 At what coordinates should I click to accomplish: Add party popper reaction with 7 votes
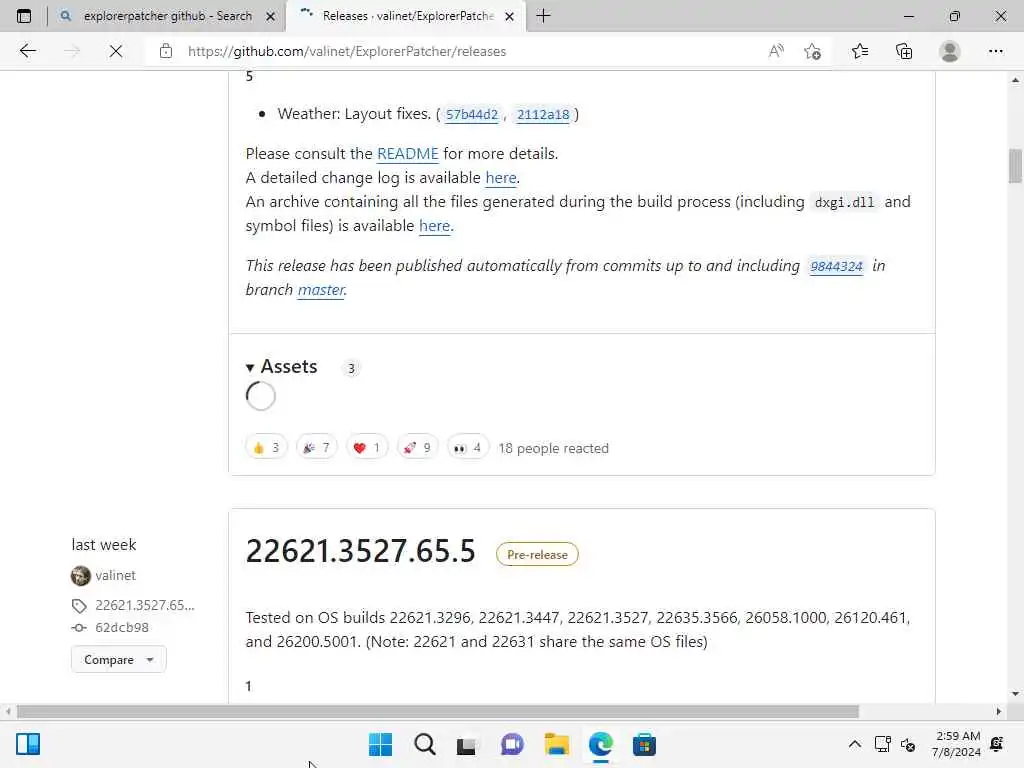pyautogui.click(x=316, y=447)
